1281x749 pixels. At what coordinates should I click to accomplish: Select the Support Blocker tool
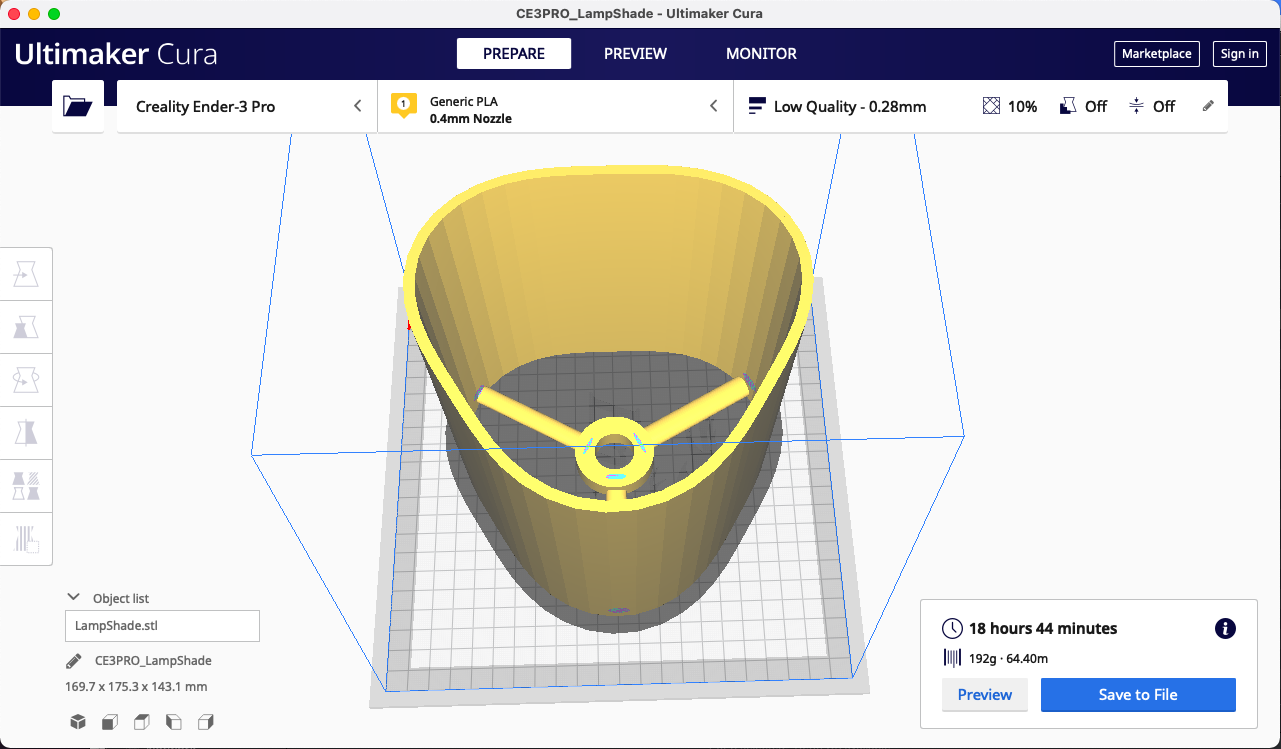tap(26, 539)
